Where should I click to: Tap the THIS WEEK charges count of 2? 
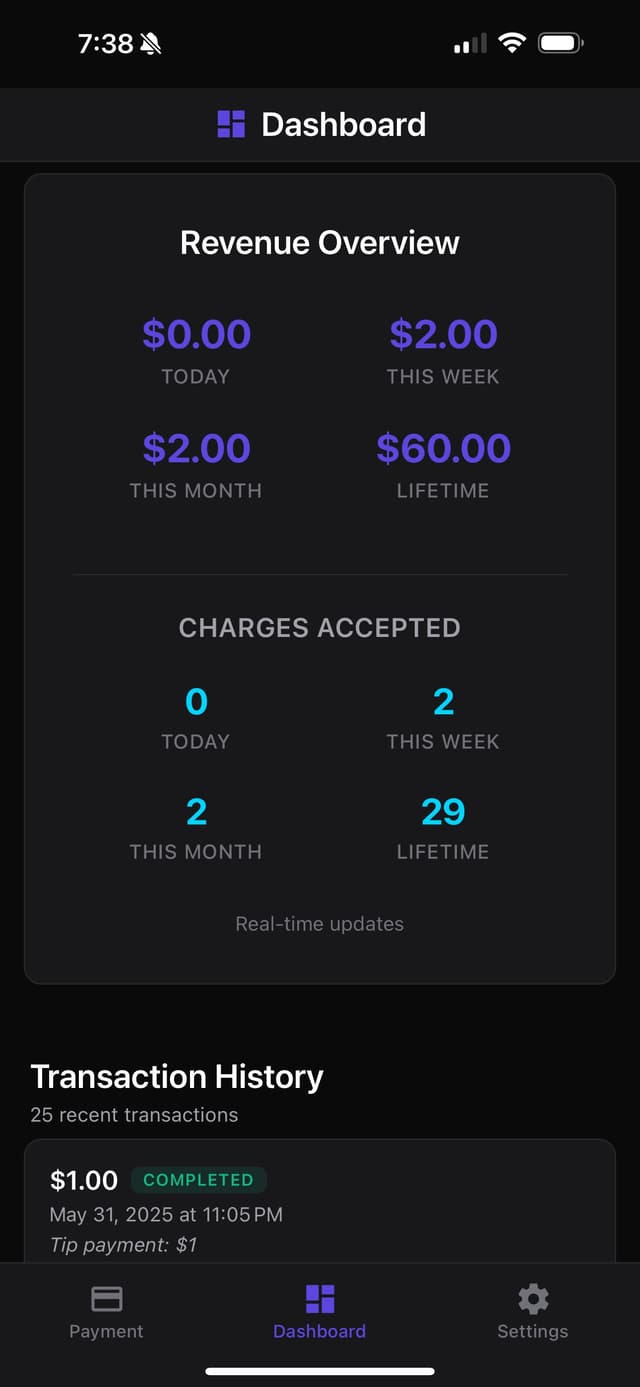click(443, 701)
